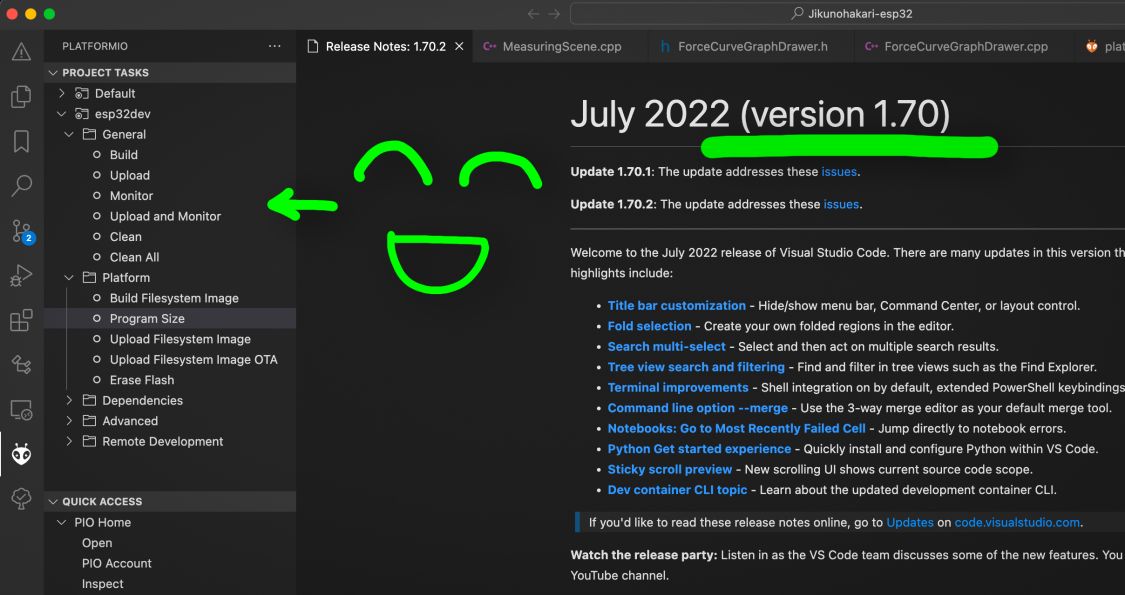Open the Search view
Viewport: 1125px width, 595px height.
click(x=22, y=186)
